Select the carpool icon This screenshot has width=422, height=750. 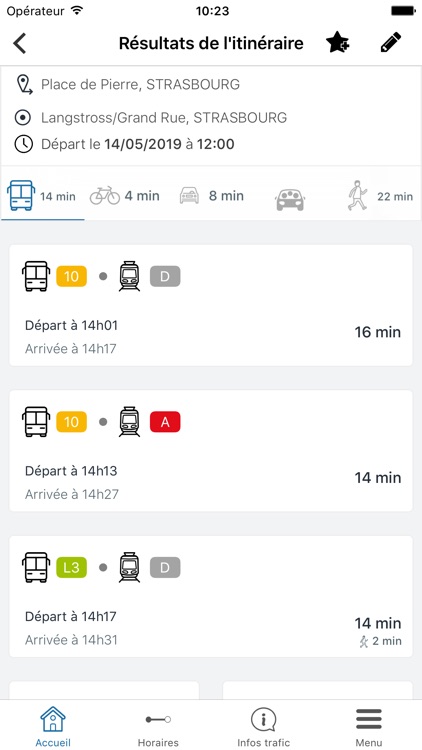[x=290, y=199]
